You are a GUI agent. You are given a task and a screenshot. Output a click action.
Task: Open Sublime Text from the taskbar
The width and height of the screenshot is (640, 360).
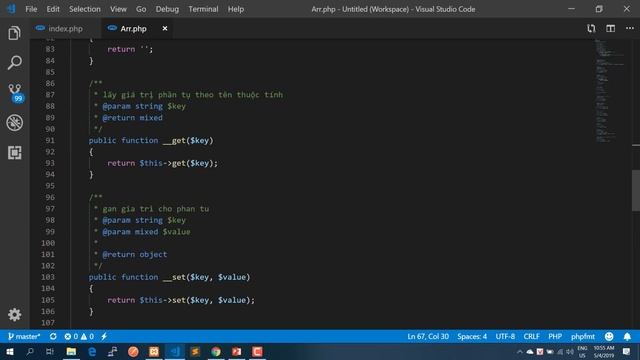tap(195, 351)
